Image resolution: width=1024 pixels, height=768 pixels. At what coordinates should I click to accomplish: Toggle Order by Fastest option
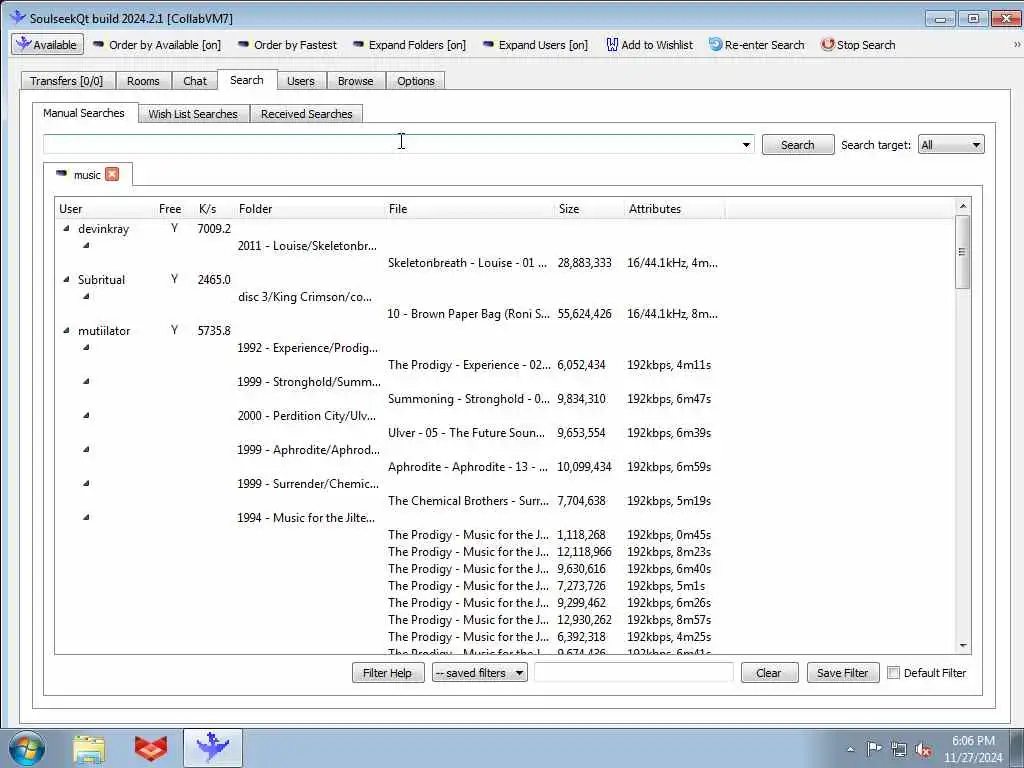[287, 44]
